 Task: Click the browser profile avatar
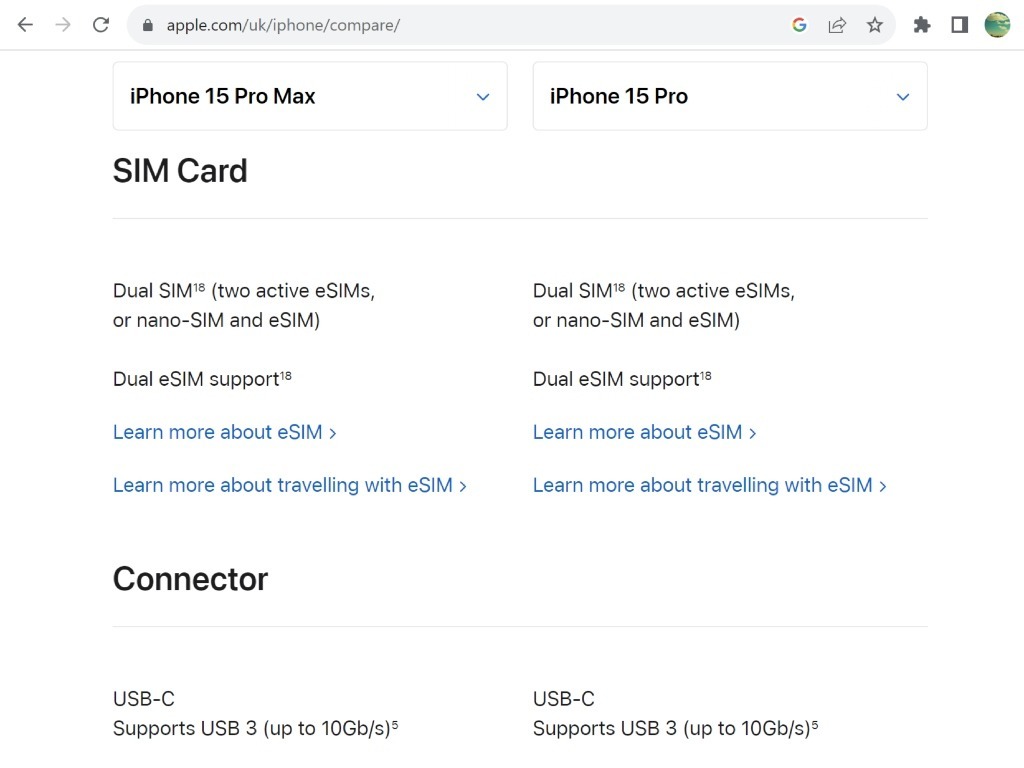pos(997,24)
